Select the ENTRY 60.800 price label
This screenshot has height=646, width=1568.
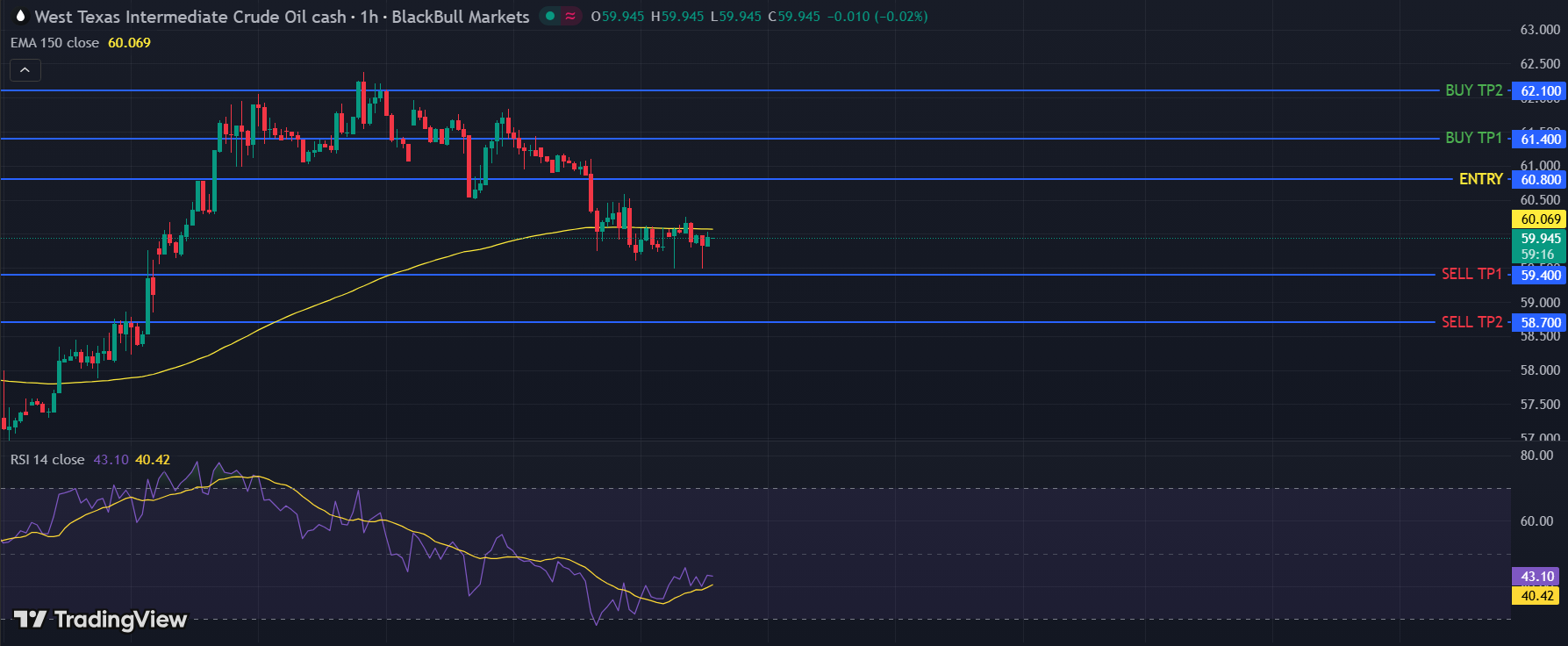coord(1540,180)
